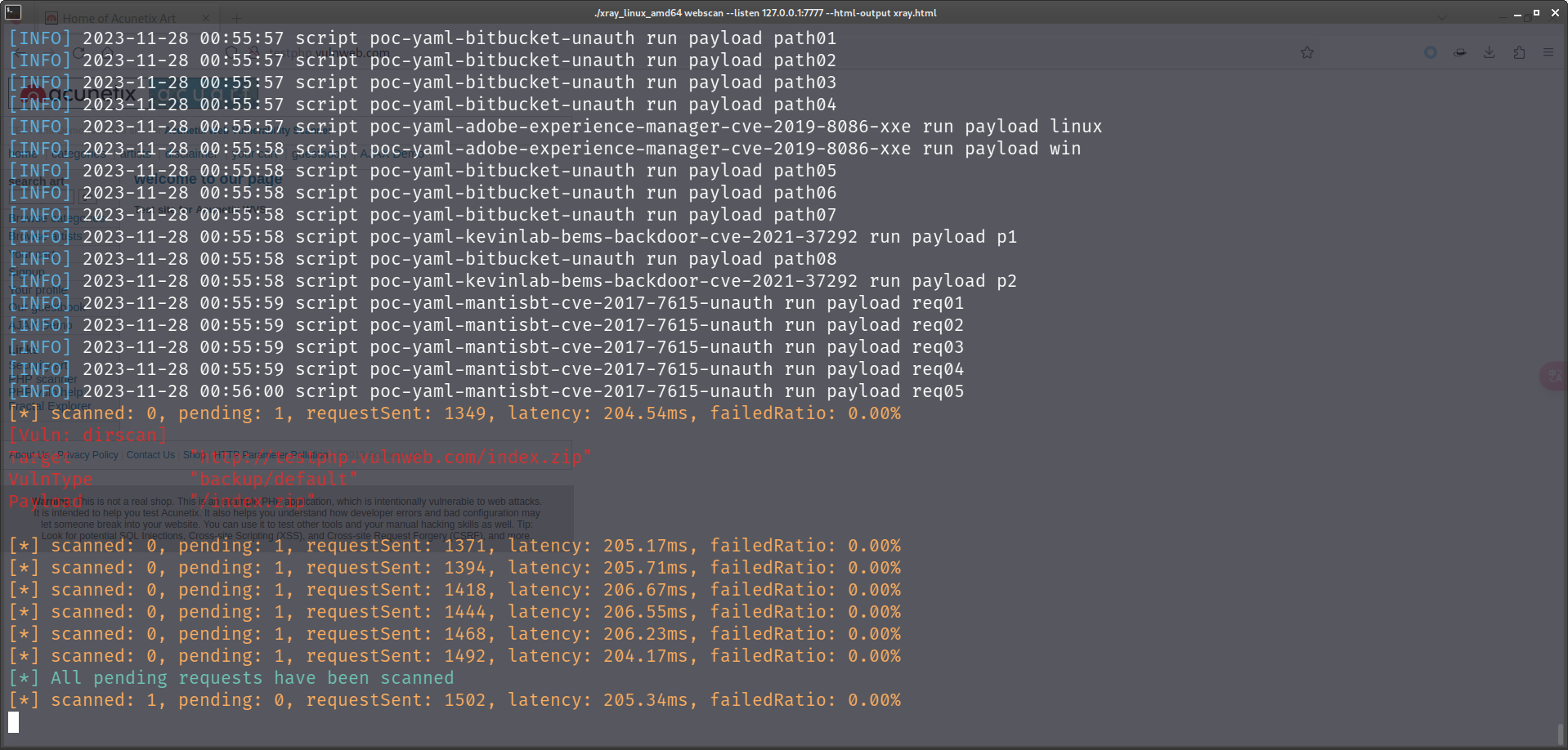The height and width of the screenshot is (750, 1568).
Task: Minimize the xray terminal window
Action: 1517,13
